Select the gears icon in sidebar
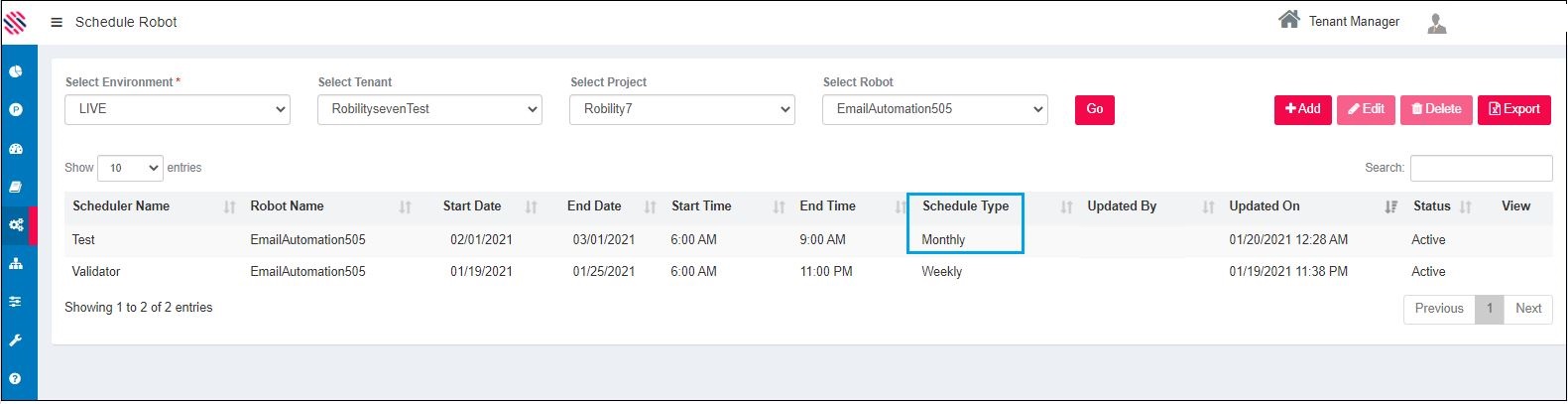Image resolution: width=1568 pixels, height=404 pixels. (x=16, y=225)
